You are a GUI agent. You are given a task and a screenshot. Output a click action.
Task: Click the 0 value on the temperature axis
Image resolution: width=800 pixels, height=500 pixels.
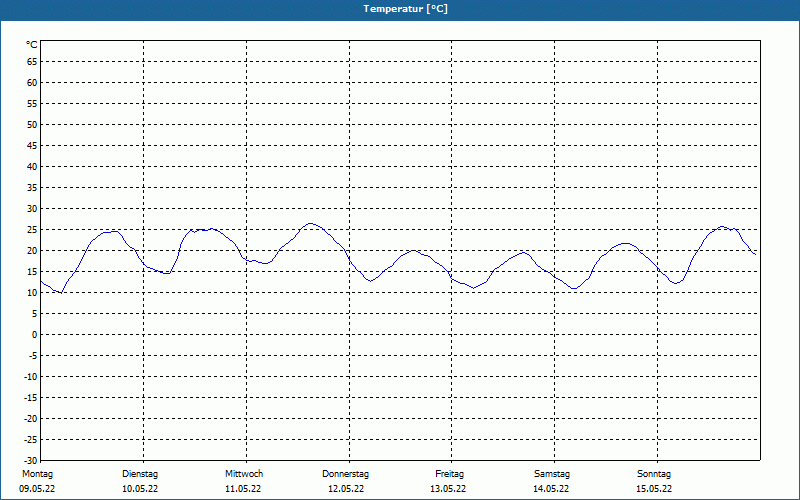tap(35, 335)
